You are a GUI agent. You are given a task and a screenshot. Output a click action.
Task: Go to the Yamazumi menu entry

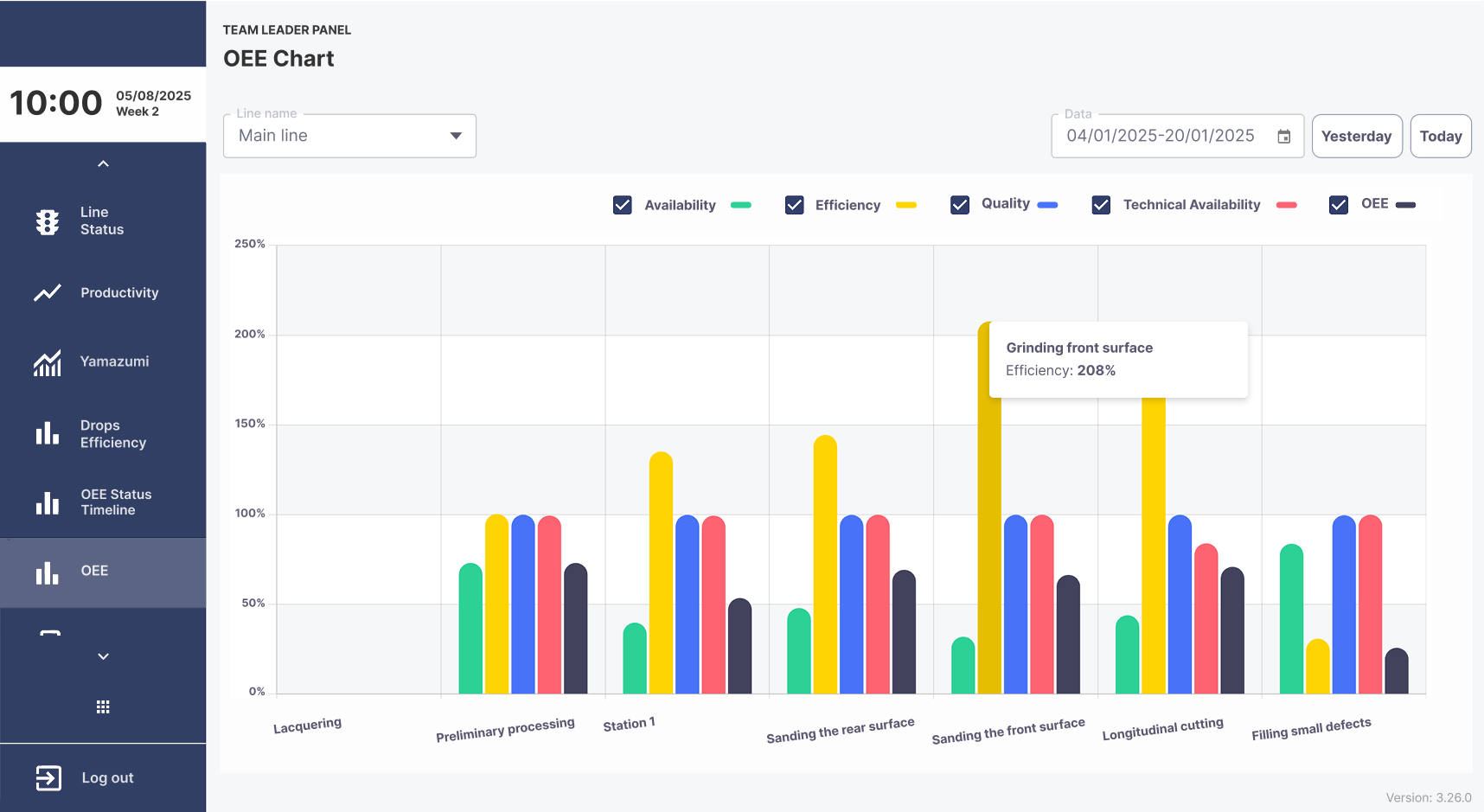(x=103, y=361)
